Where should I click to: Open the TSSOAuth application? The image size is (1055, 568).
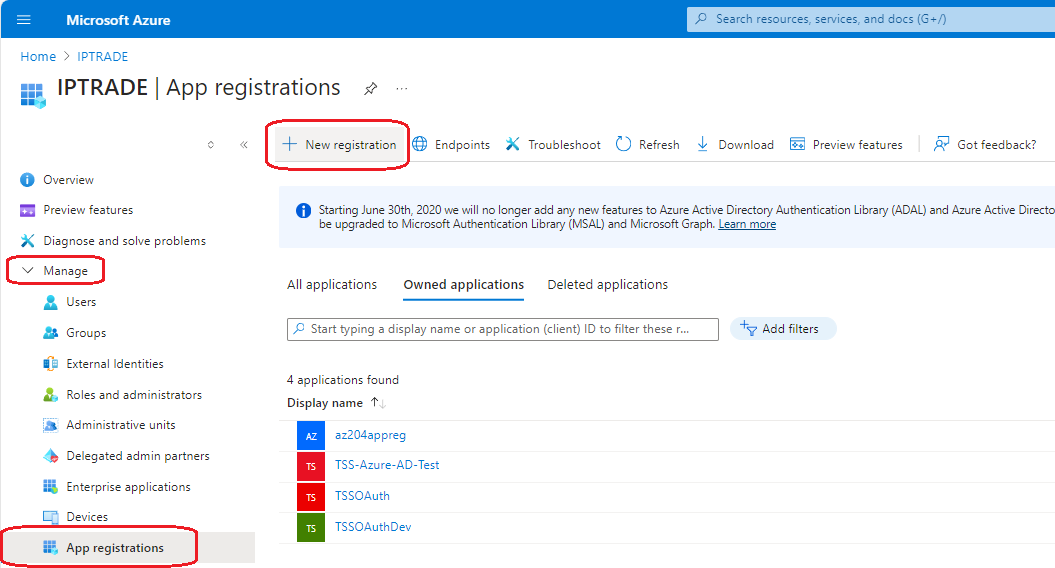pos(362,496)
